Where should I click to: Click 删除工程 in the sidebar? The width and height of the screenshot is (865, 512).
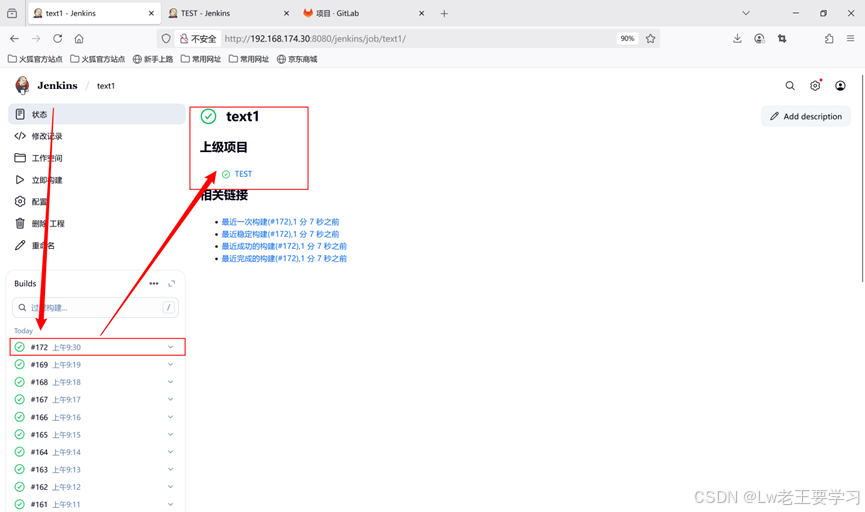tap(97, 223)
